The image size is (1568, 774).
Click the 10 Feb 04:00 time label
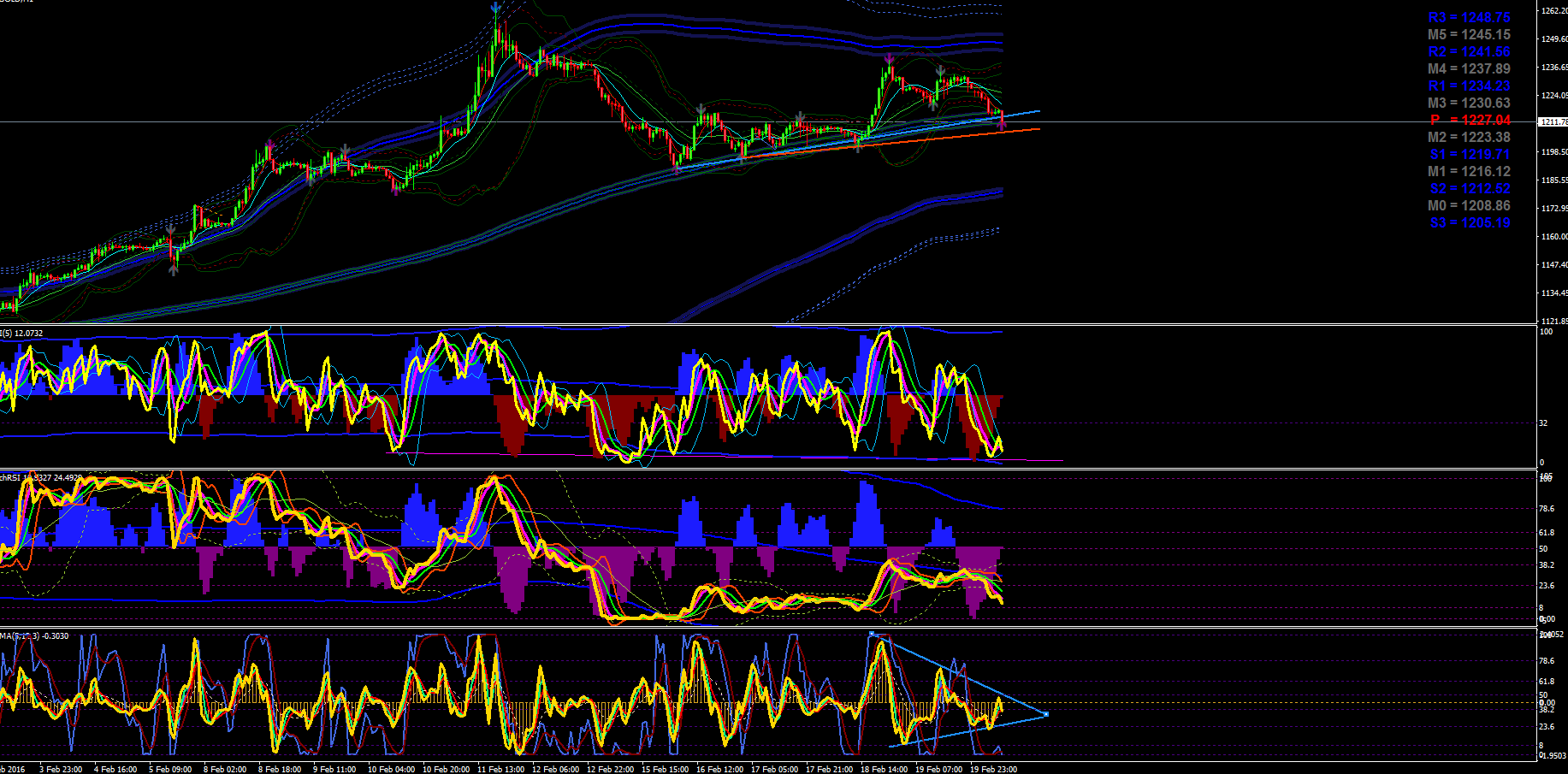tap(391, 769)
